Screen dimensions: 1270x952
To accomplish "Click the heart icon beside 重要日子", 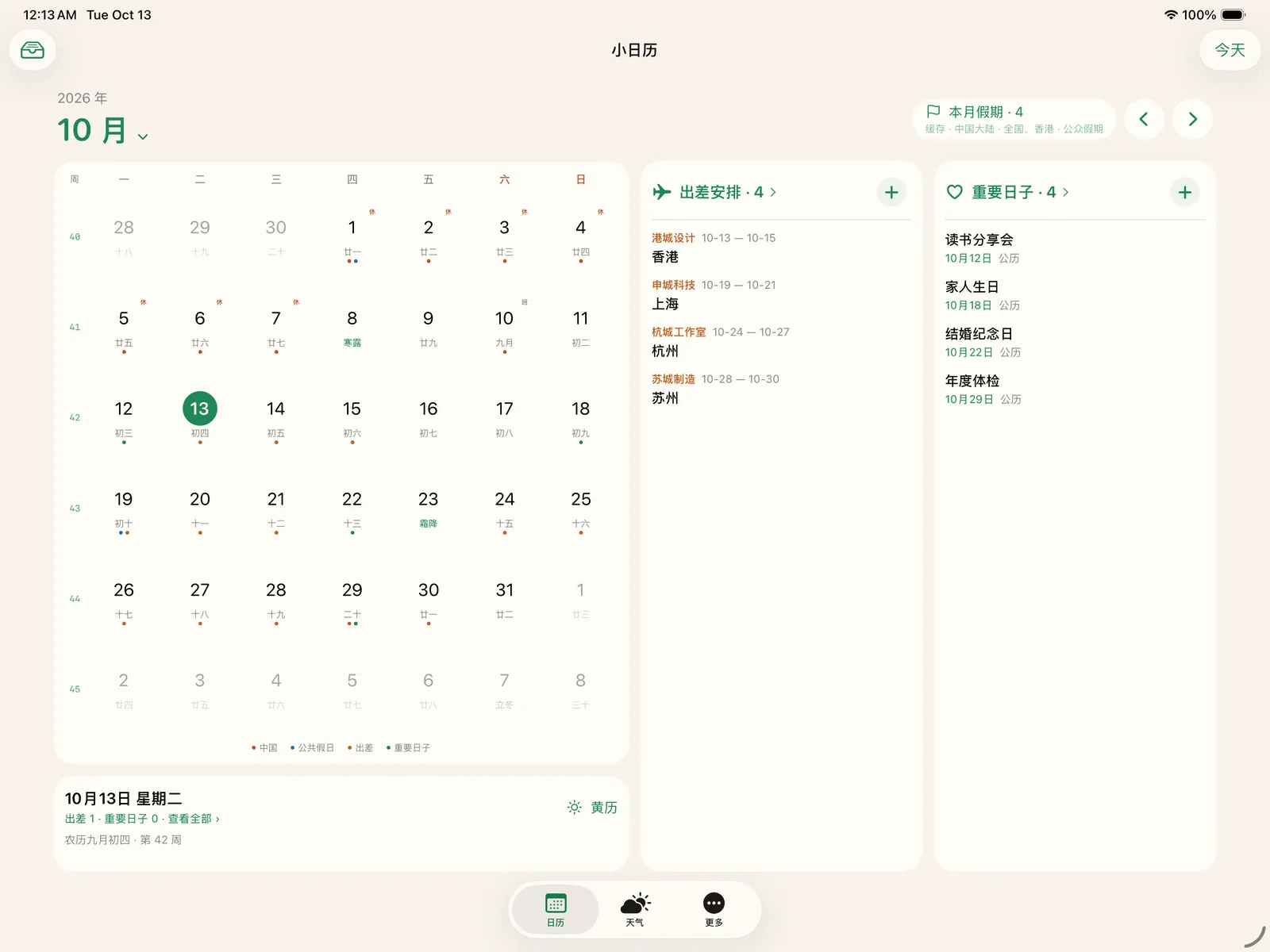I will click(955, 192).
